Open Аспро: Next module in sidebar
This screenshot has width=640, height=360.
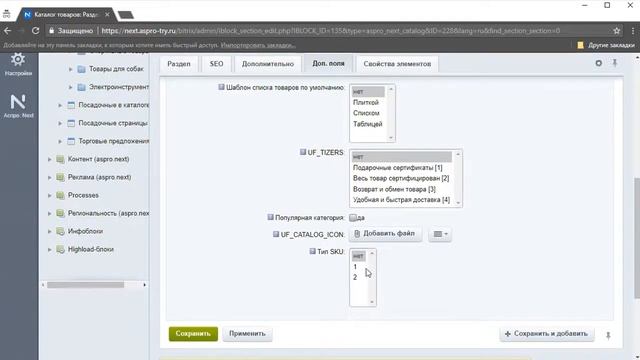pos(18,102)
